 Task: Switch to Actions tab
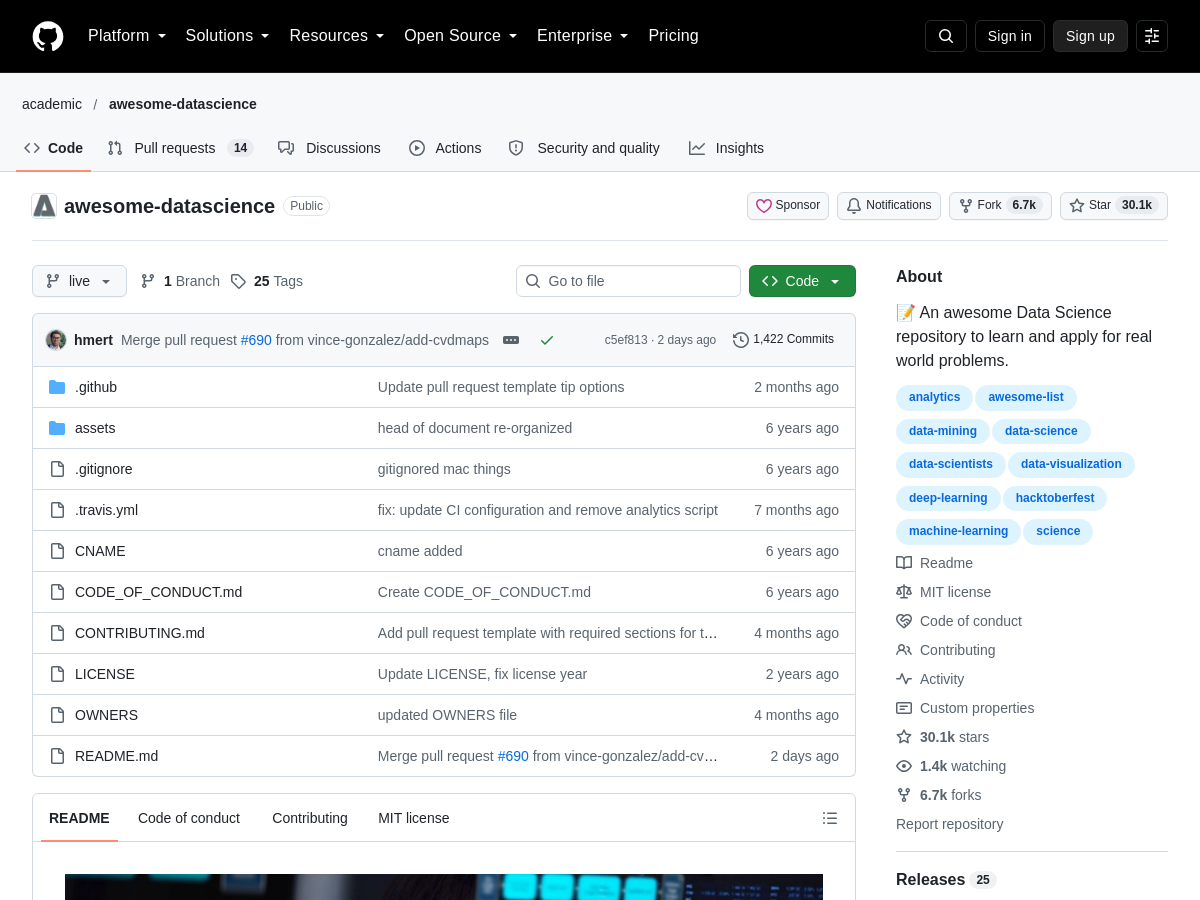pos(445,148)
